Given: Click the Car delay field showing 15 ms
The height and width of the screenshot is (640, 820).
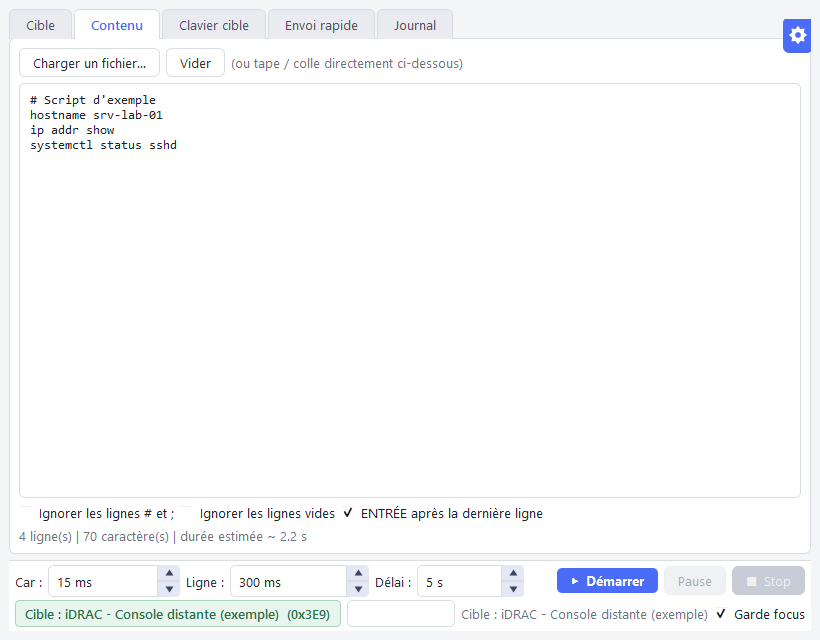Looking at the screenshot, I should click(x=103, y=581).
